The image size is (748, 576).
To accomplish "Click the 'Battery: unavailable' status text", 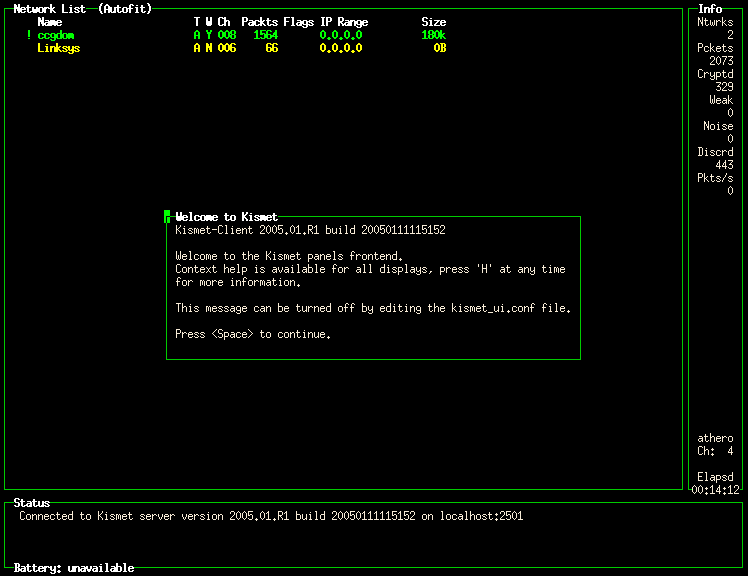I will pos(74,568).
